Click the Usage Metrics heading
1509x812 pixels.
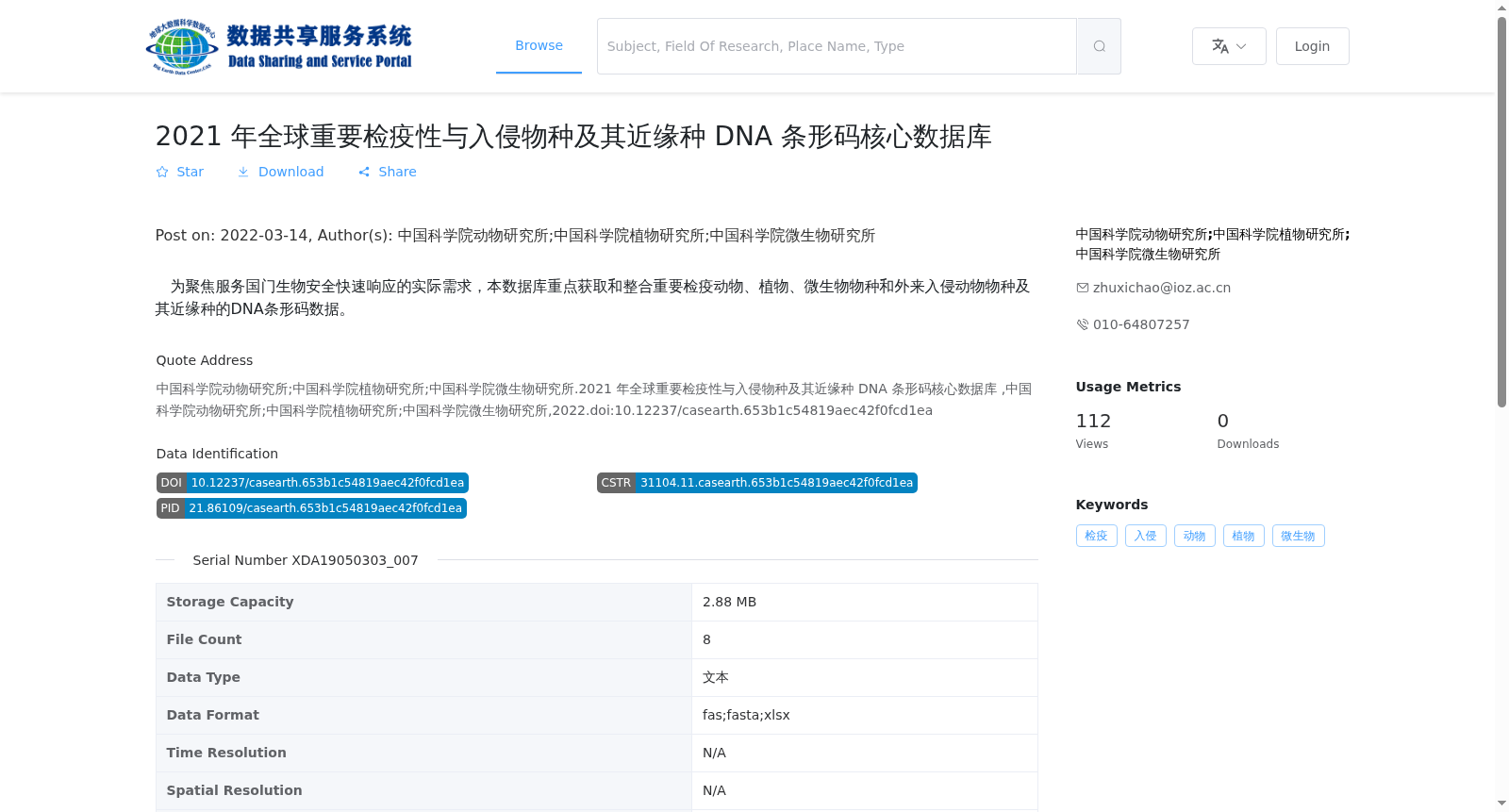click(1128, 387)
